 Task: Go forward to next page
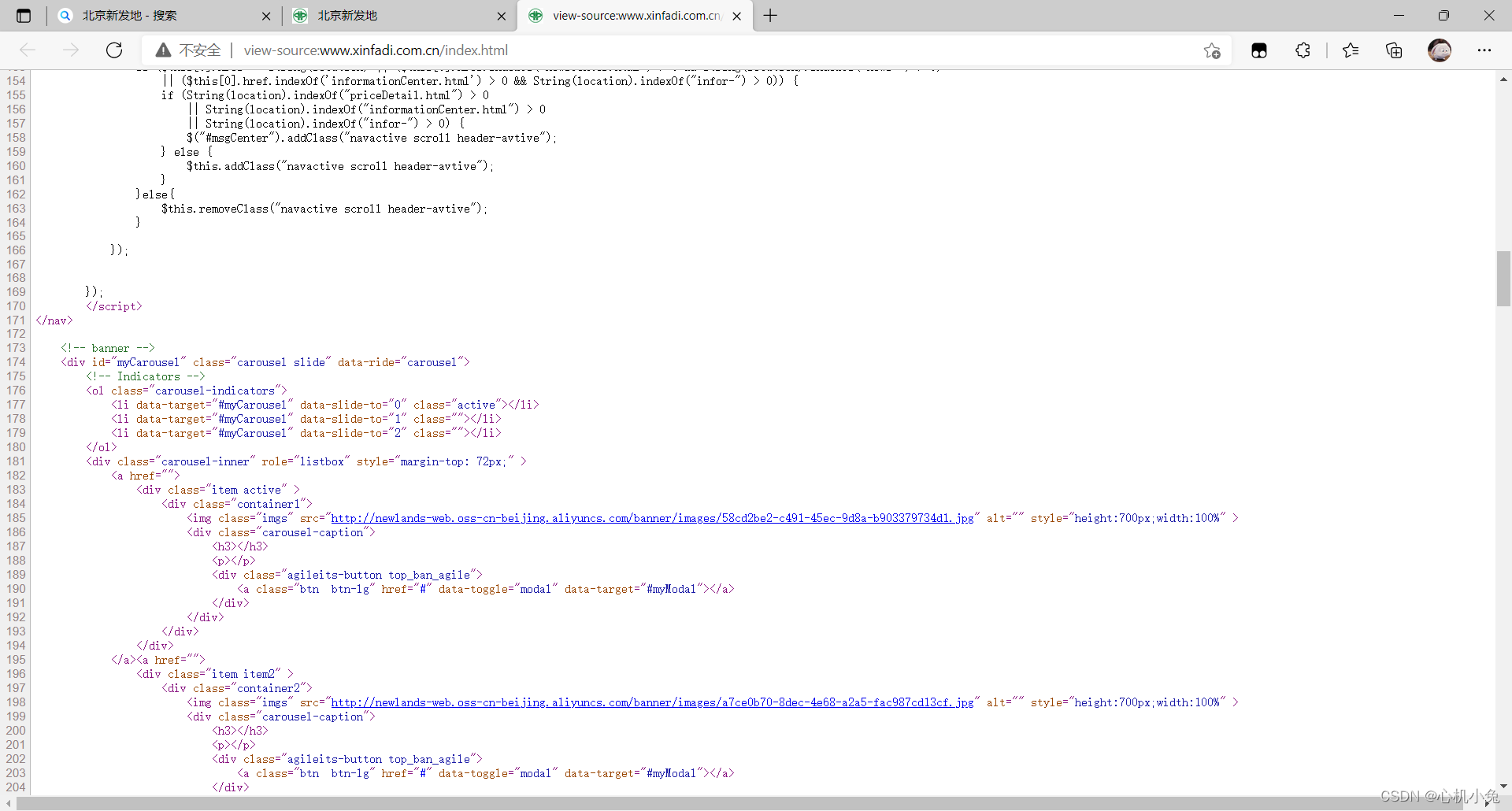coord(71,50)
